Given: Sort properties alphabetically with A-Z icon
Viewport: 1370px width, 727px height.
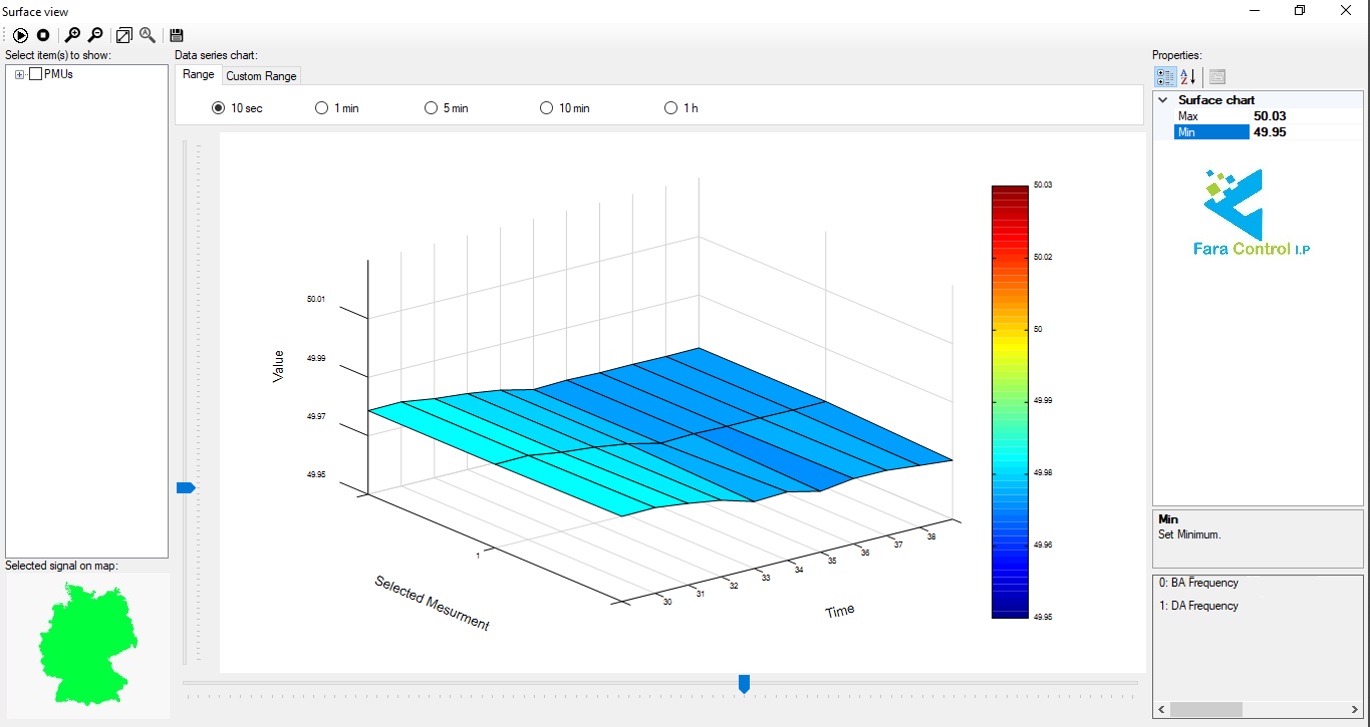Looking at the screenshot, I should (x=1188, y=77).
